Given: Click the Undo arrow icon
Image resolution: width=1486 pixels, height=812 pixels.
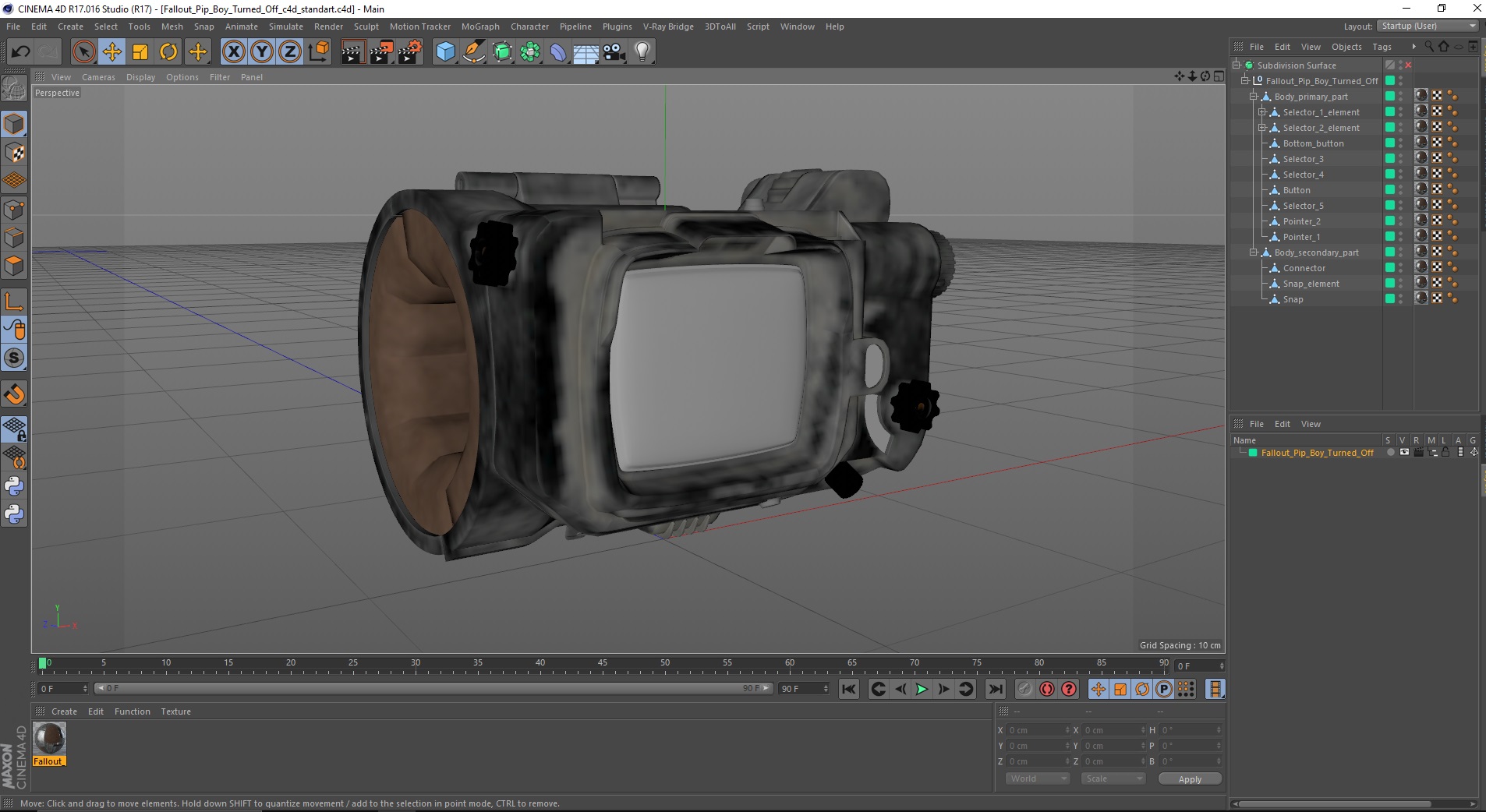Looking at the screenshot, I should [20, 52].
